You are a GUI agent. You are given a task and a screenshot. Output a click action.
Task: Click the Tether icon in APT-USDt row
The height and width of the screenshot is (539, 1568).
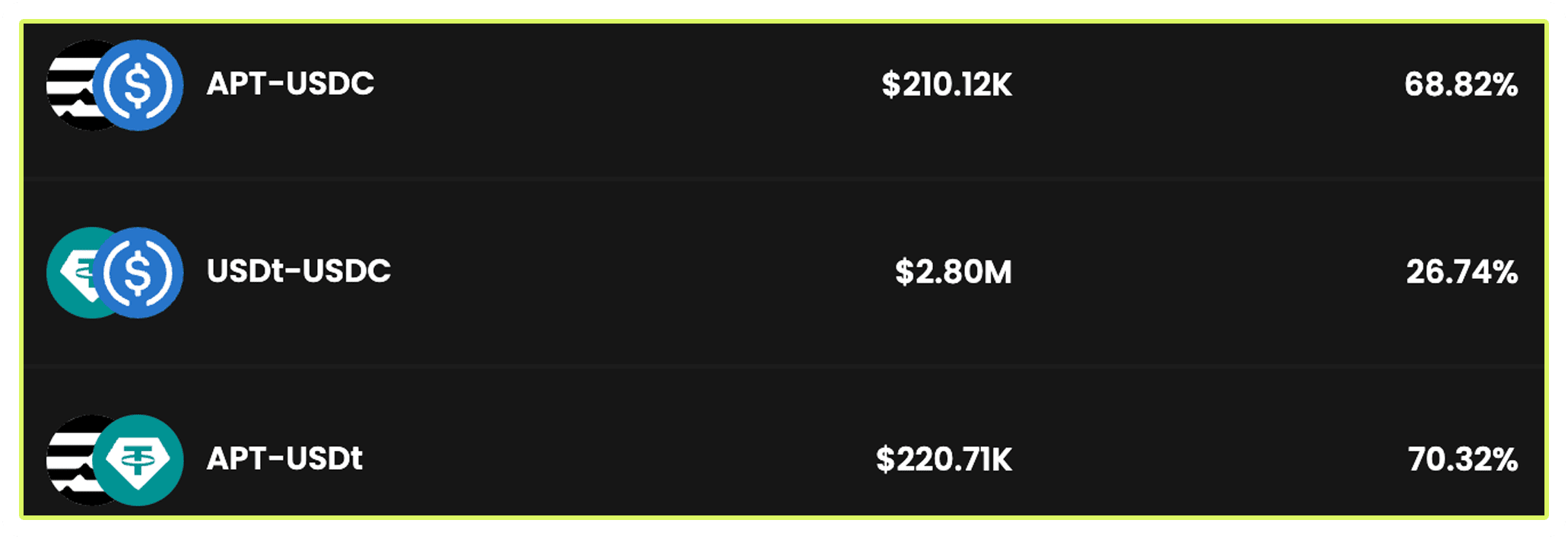(138, 460)
